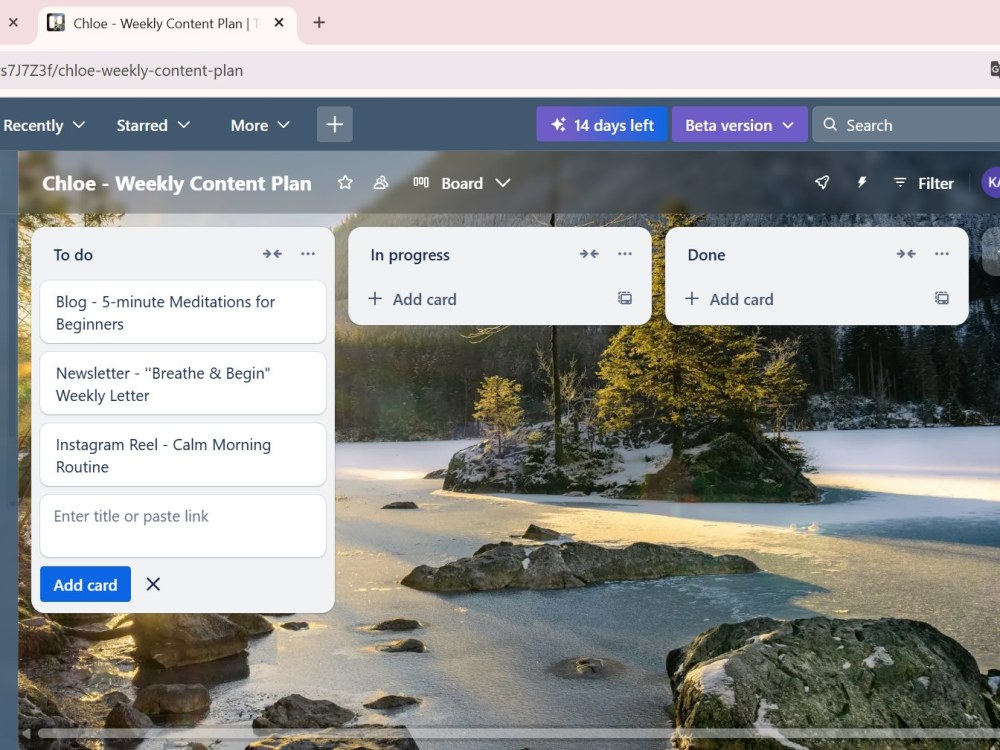Image resolution: width=1000 pixels, height=750 pixels.
Task: Rename the board title Chloe - Weekly Content Plan
Action: 177,183
